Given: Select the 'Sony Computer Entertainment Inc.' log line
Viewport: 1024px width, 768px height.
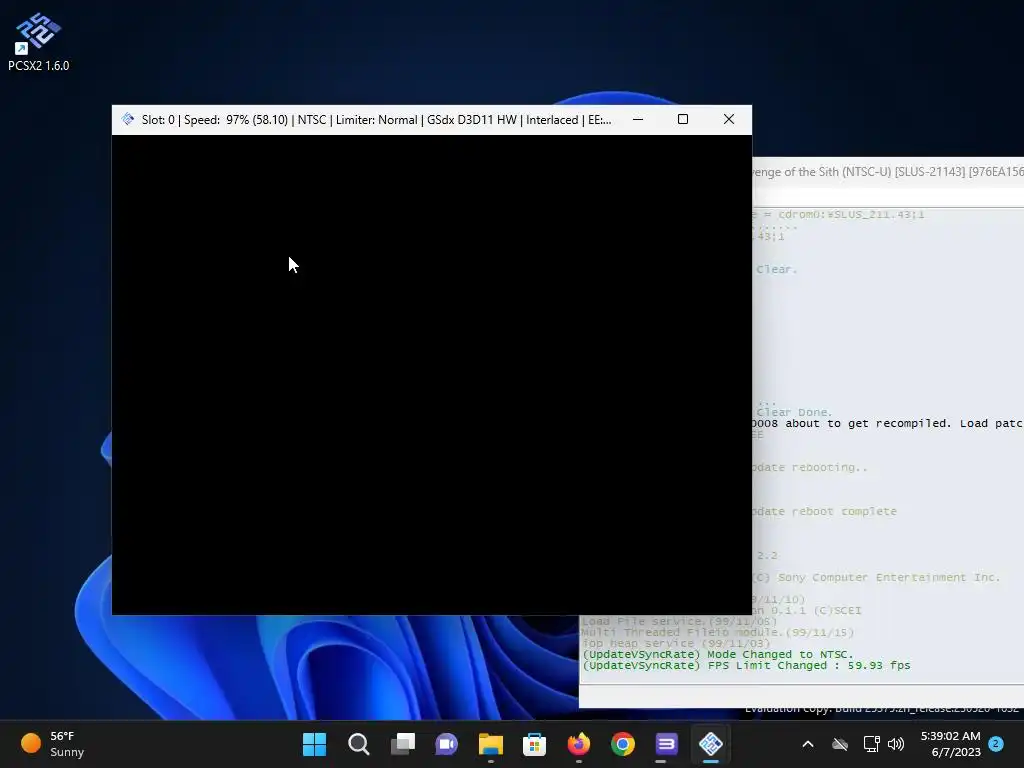Looking at the screenshot, I should [876, 577].
